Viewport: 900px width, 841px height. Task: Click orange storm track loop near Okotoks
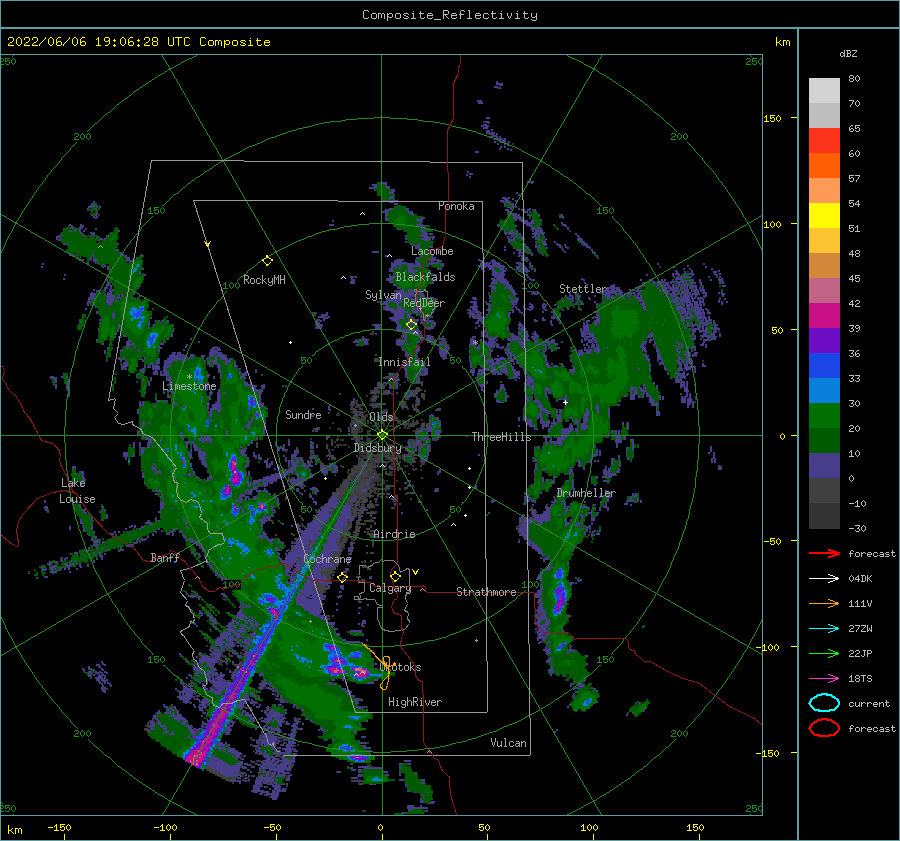[x=385, y=672]
